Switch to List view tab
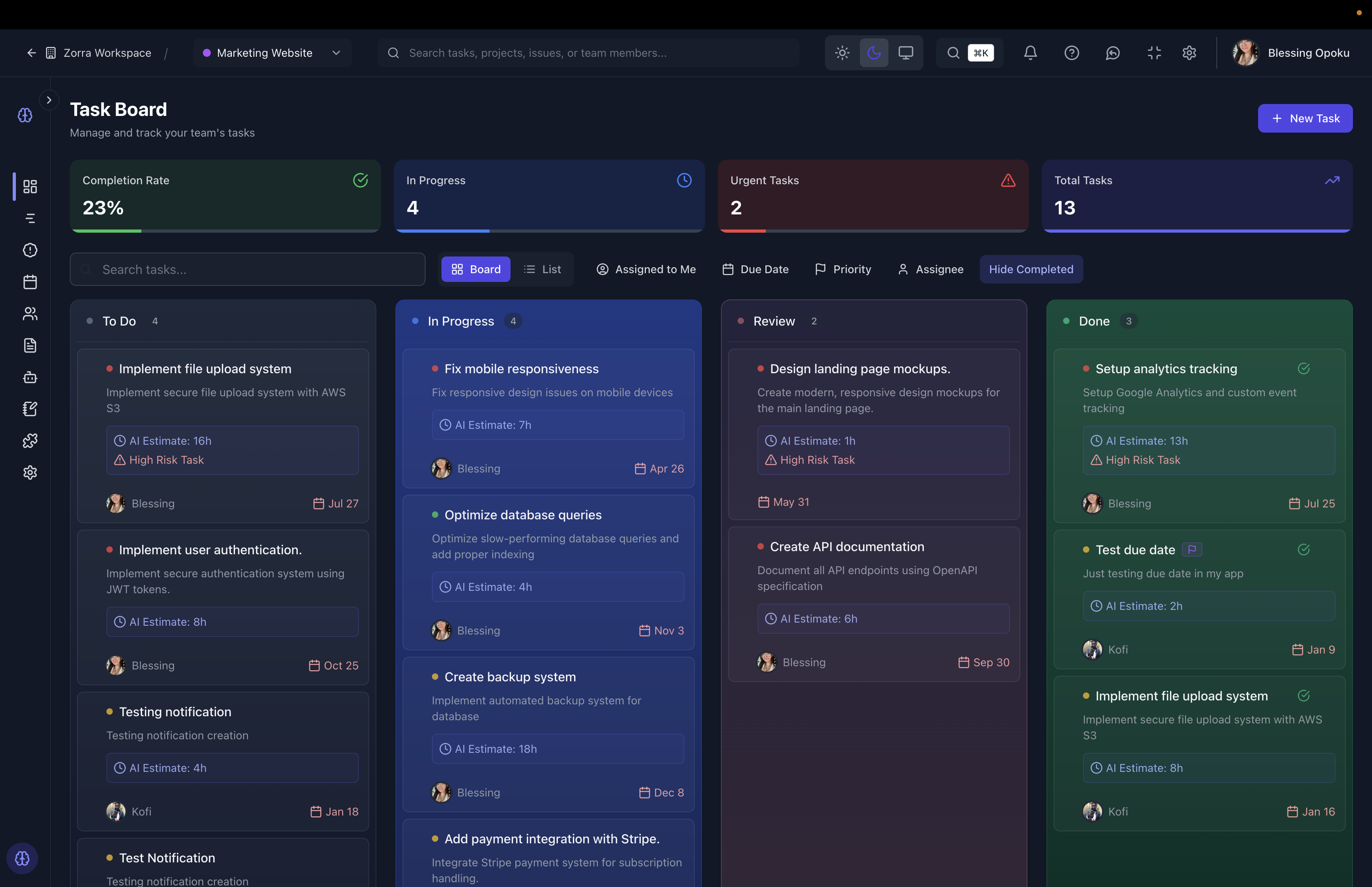This screenshot has height=887, width=1372. [542, 269]
